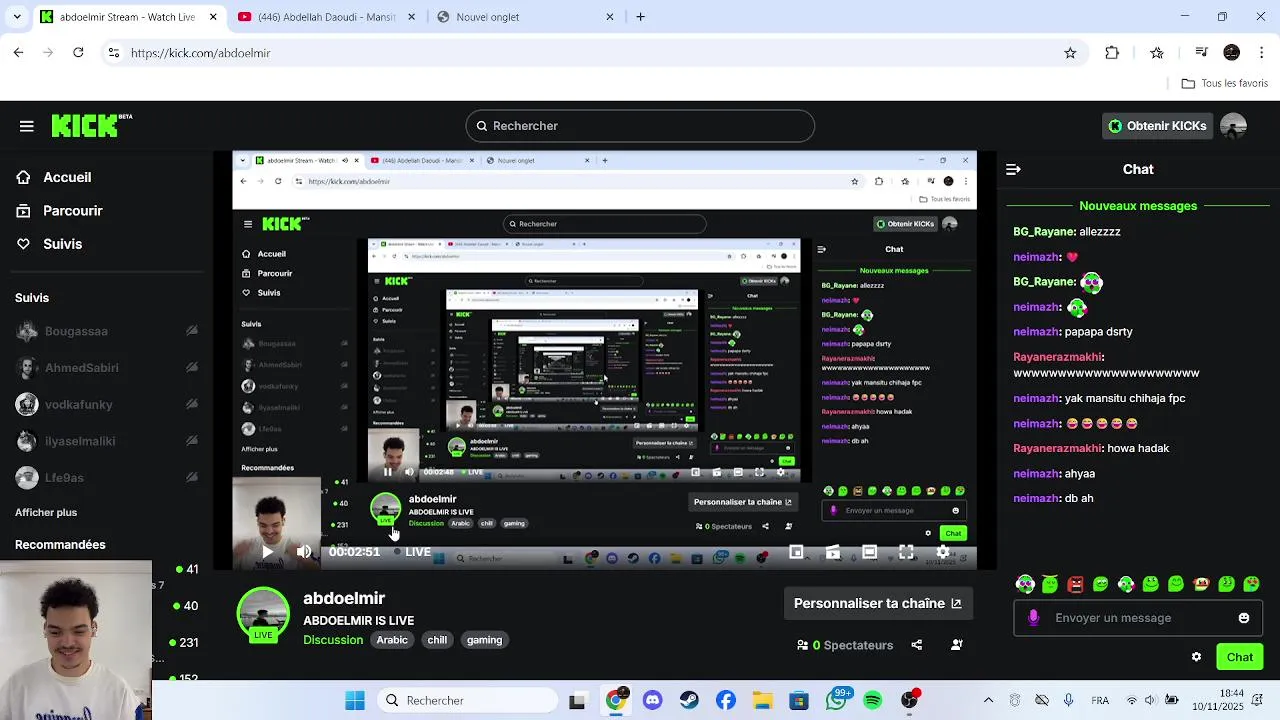
Task: Open Steam from the taskbar
Action: (x=689, y=701)
